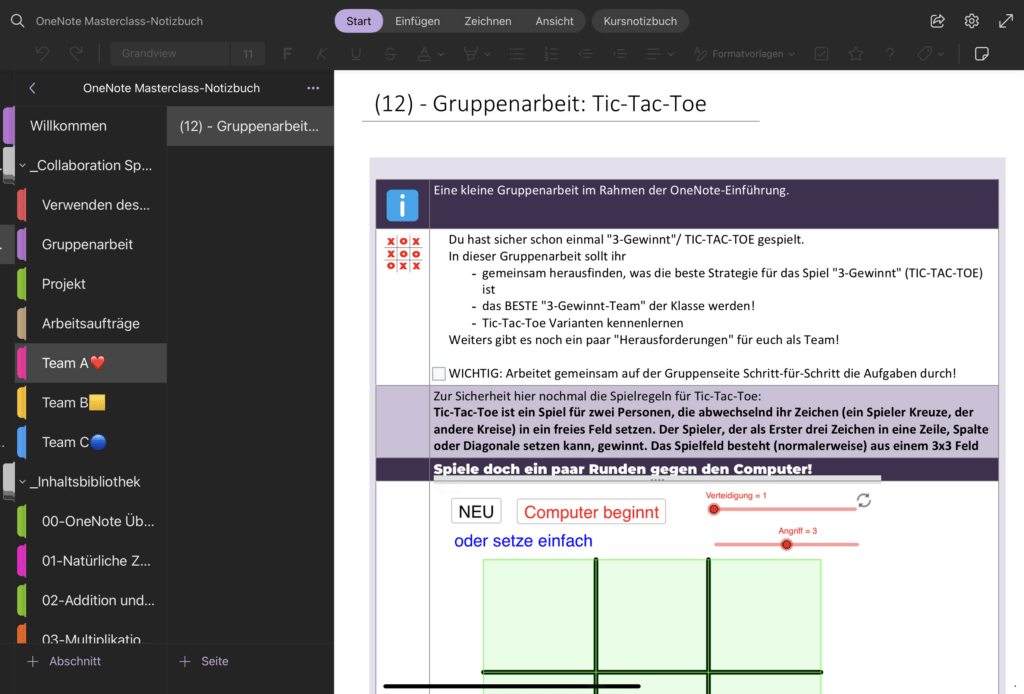Switch to the Zeichnen tab
The width and height of the screenshot is (1024, 694).
coord(488,21)
